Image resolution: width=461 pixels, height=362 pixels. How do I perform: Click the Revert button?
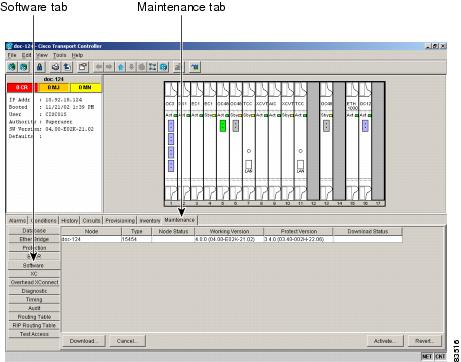(425, 341)
